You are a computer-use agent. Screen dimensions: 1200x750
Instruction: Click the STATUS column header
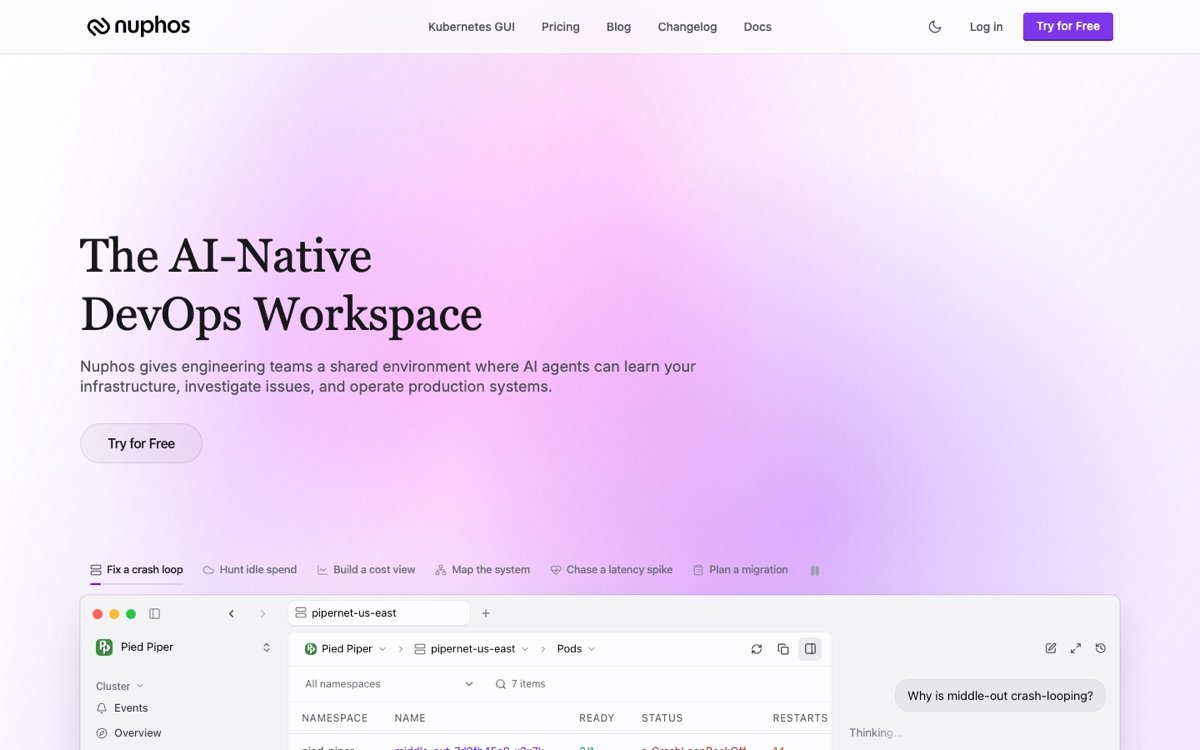(662, 718)
